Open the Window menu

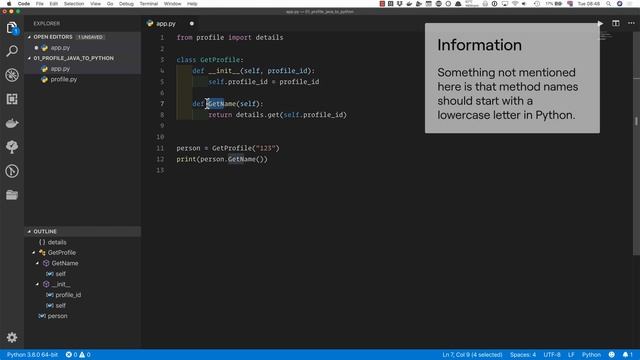[172, 4]
